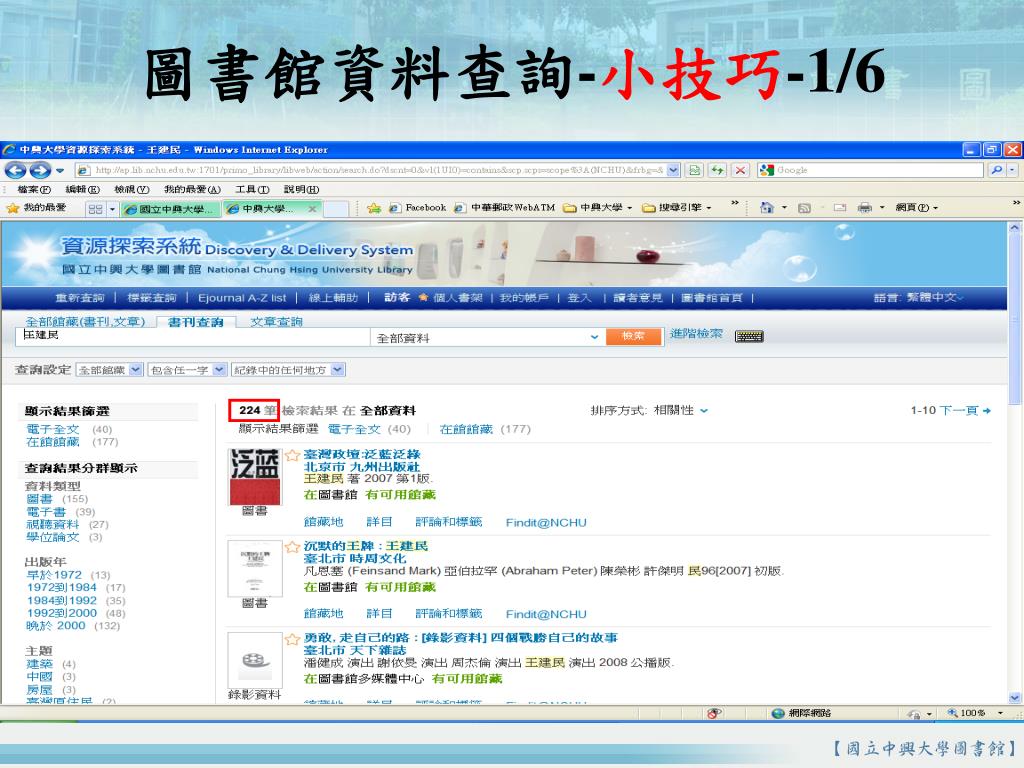Click the browser Back arrow button
The width and height of the screenshot is (1024, 768).
tap(16, 170)
